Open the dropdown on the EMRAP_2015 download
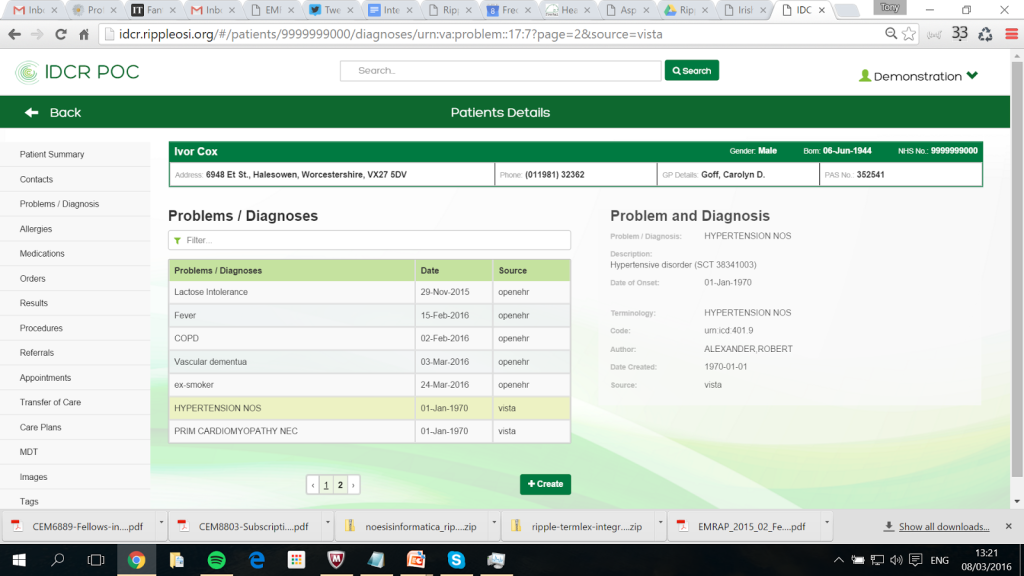This screenshot has width=1024, height=576. click(x=825, y=525)
